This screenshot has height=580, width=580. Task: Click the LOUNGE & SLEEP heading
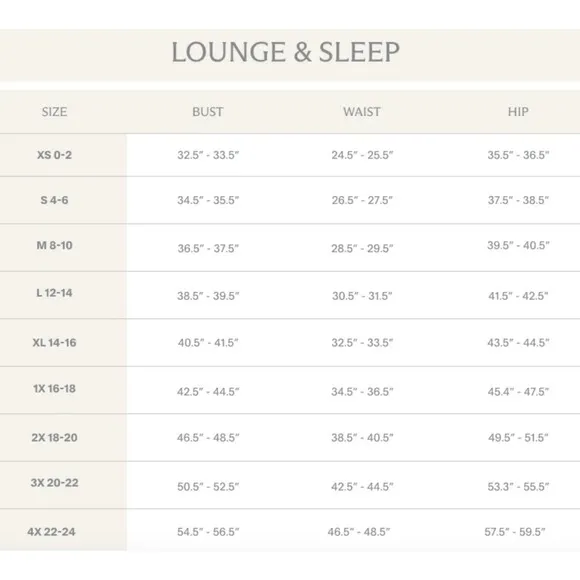coord(285,52)
